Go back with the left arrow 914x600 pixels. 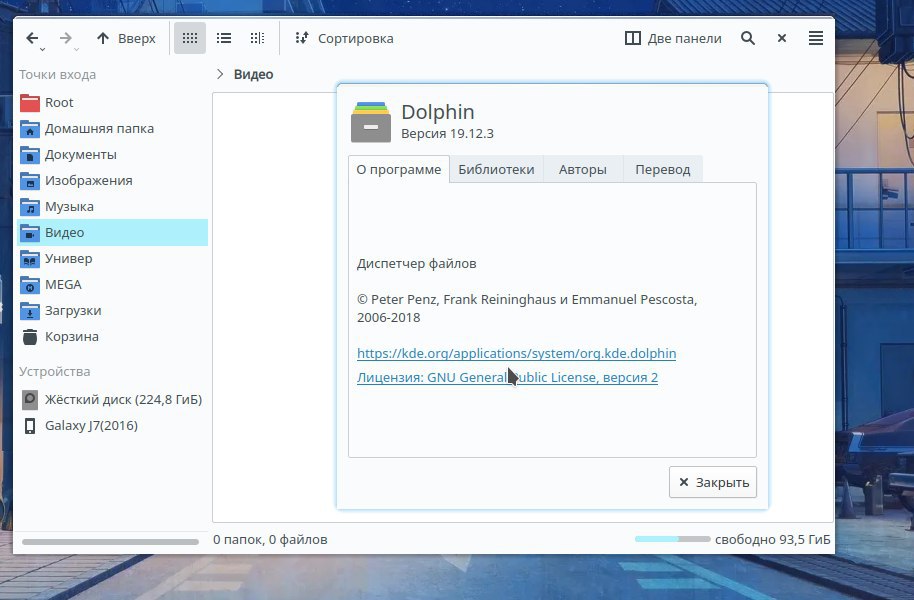pos(32,38)
